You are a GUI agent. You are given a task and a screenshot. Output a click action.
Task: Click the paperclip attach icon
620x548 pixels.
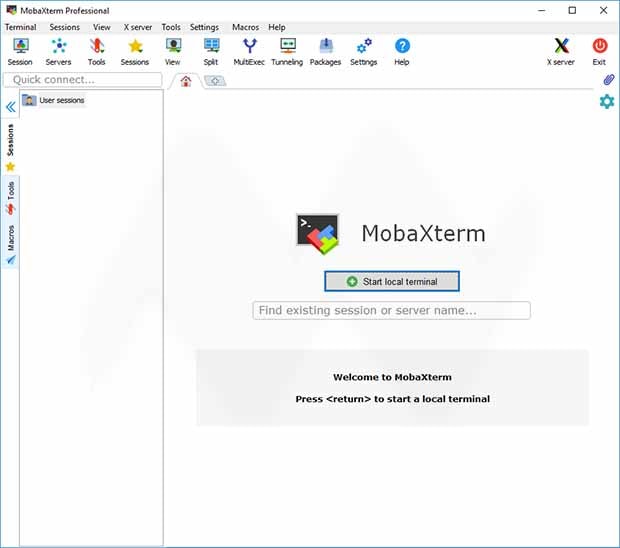coord(608,79)
